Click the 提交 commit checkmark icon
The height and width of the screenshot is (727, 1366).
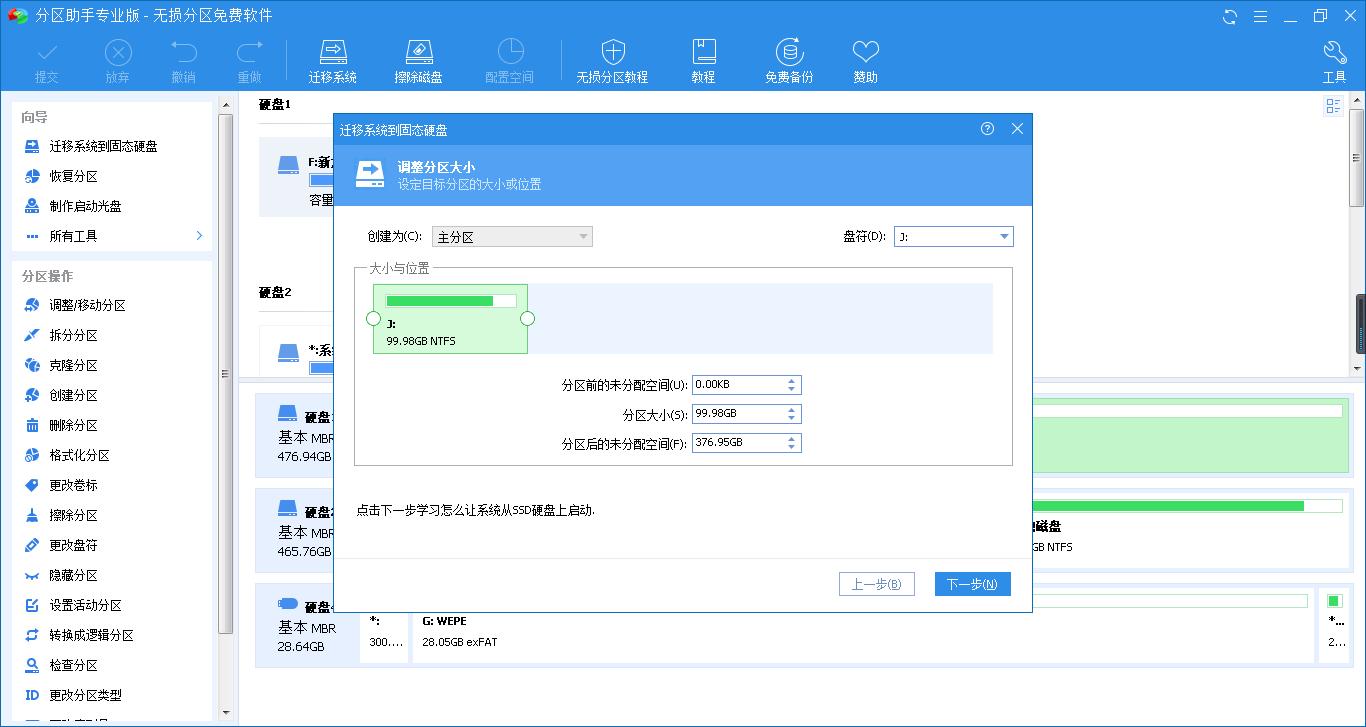(x=46, y=57)
